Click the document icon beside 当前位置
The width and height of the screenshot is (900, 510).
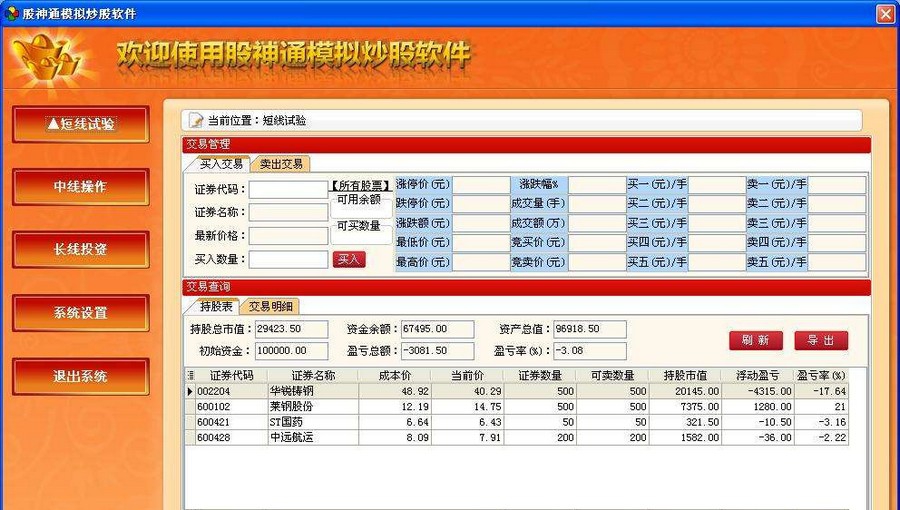pos(196,120)
